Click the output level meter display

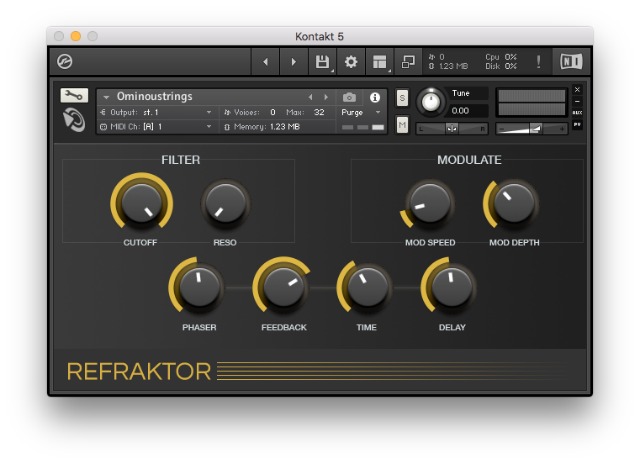click(x=531, y=102)
